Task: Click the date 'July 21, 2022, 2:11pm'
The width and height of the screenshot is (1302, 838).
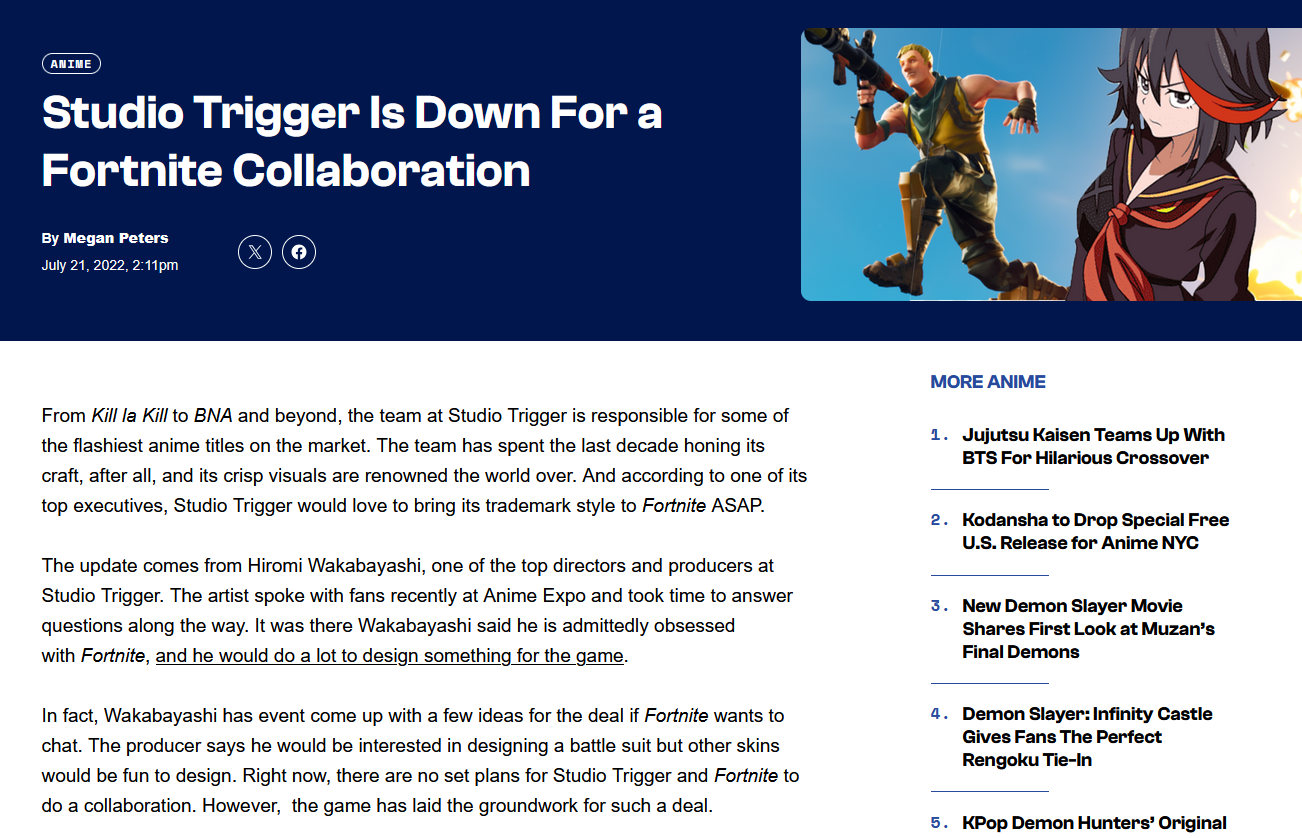Action: click(110, 265)
